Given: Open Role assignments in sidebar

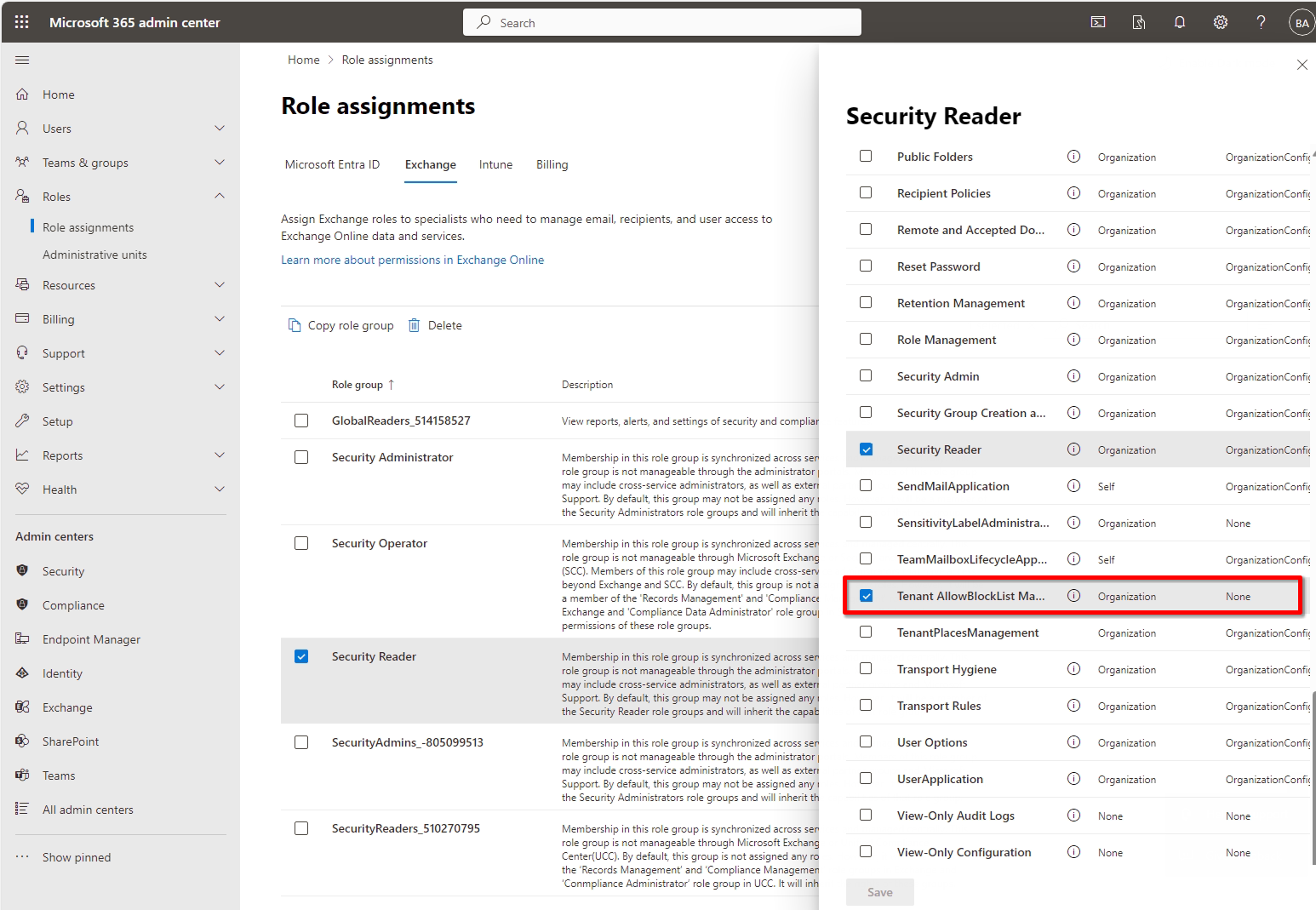Looking at the screenshot, I should point(88,227).
